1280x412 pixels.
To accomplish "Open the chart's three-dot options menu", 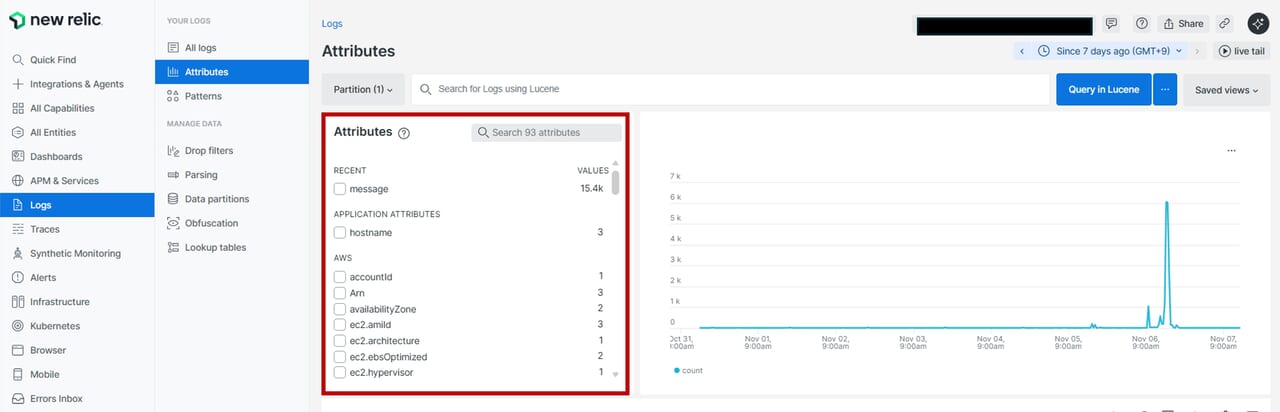I will (1231, 150).
